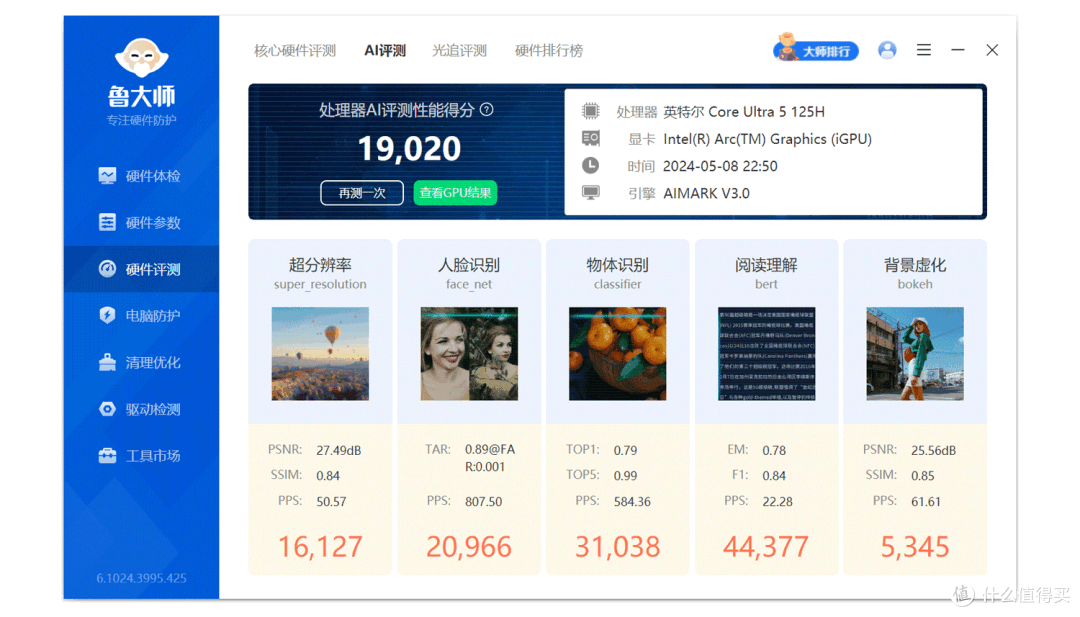Close the 鲁大师 window
The width and height of the screenshot is (1080, 617).
(992, 50)
